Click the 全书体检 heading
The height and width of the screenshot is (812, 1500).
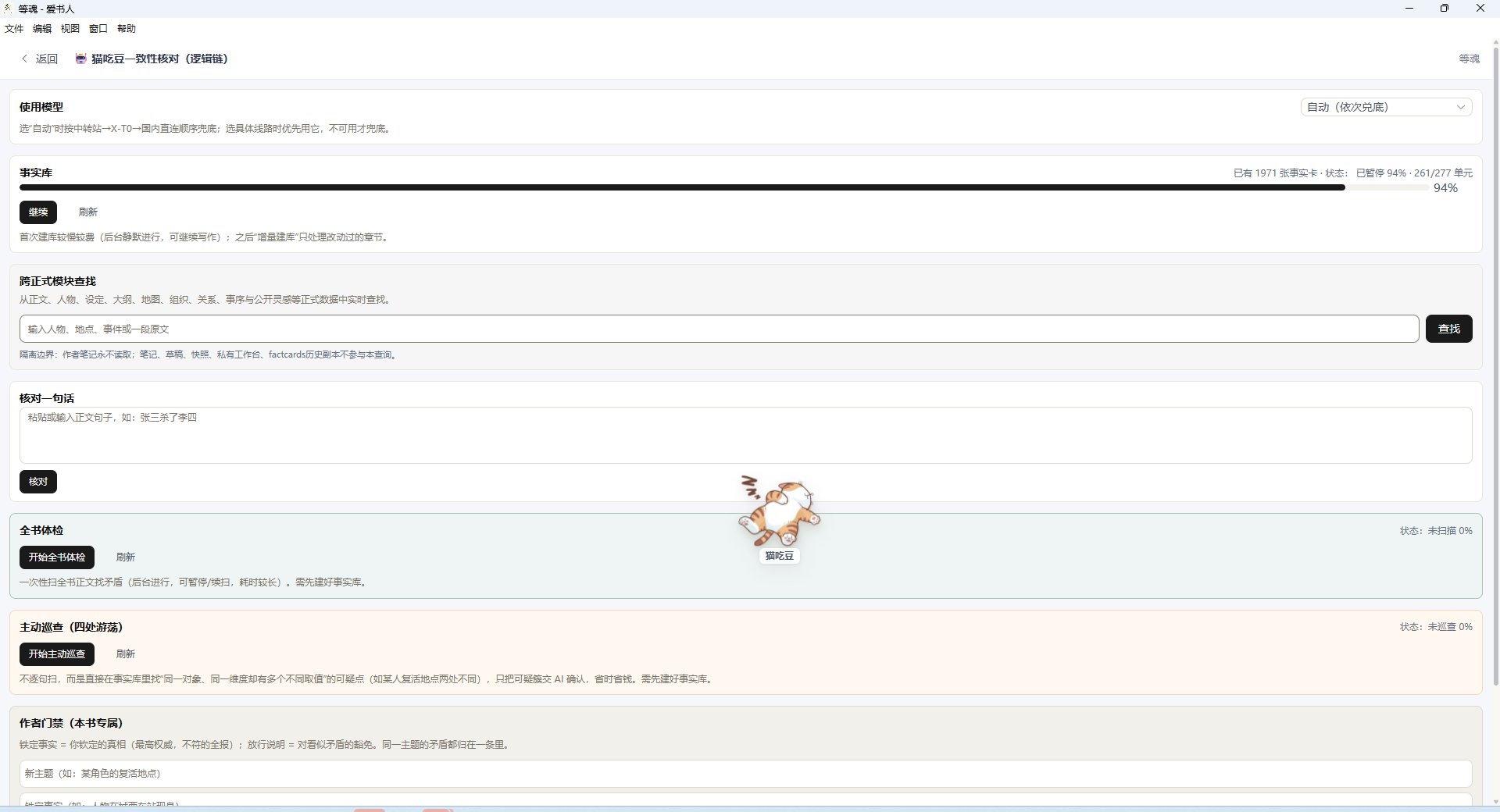41,530
